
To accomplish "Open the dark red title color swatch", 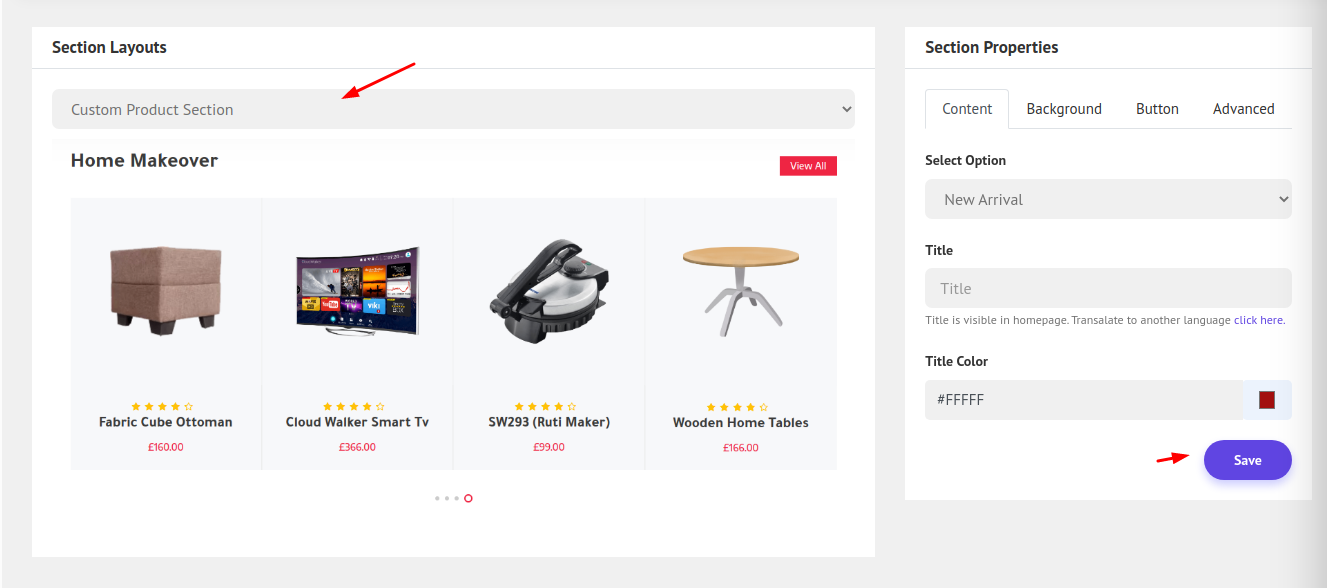I will pos(1266,399).
